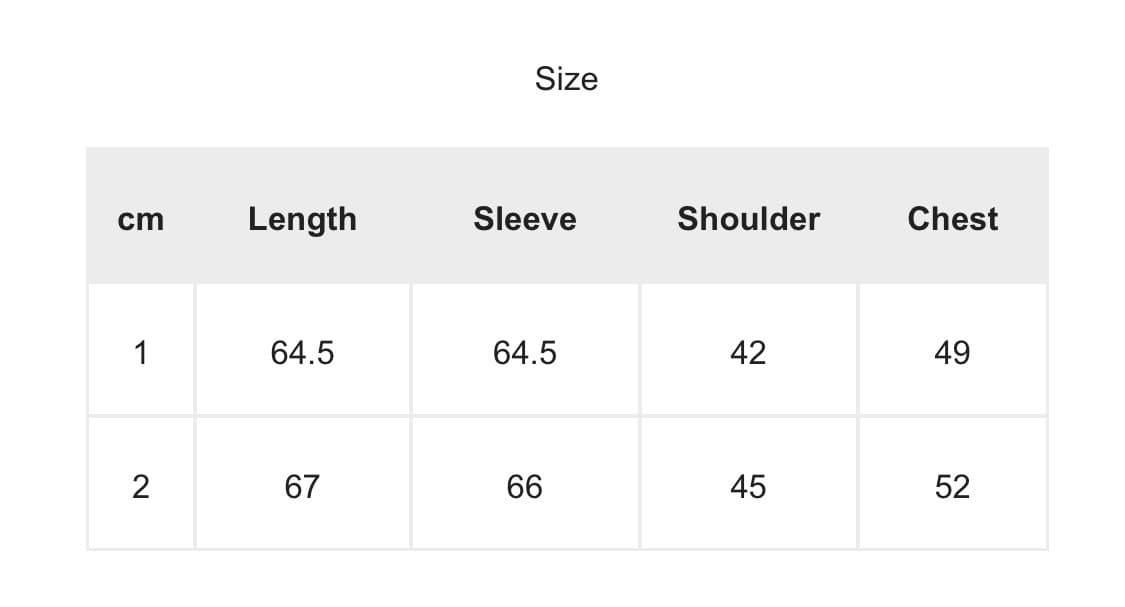Select the size 1 row label
This screenshot has height=607, width=1125.
point(141,352)
